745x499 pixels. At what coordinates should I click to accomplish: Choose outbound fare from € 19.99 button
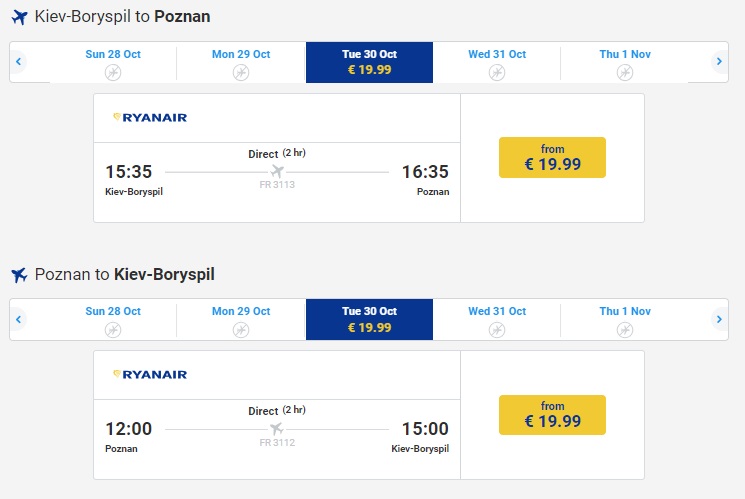coord(552,157)
